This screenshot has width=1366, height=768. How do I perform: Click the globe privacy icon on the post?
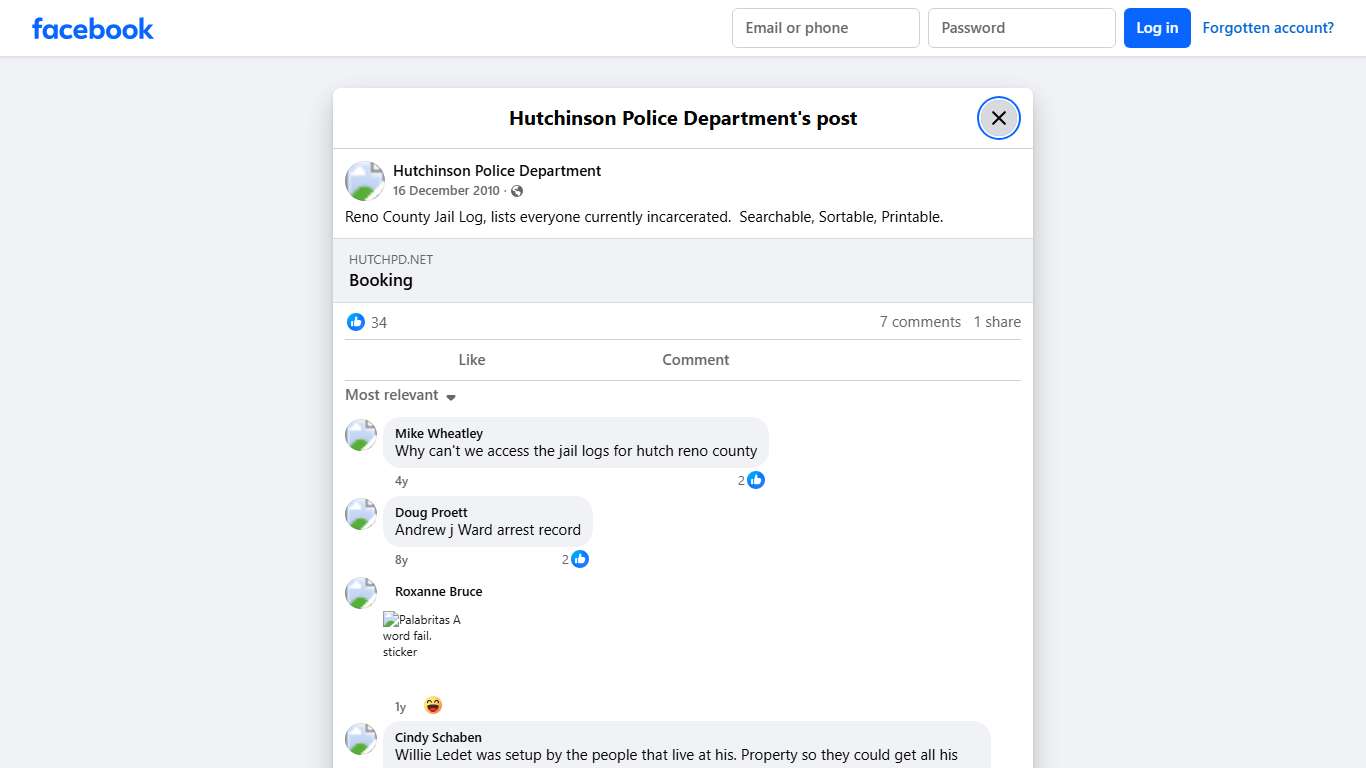tap(517, 190)
